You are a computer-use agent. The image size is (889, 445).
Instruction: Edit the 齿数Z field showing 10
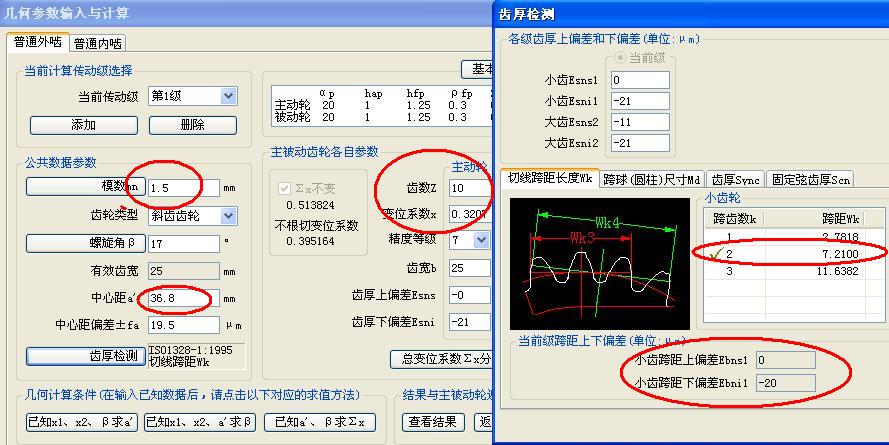(470, 188)
